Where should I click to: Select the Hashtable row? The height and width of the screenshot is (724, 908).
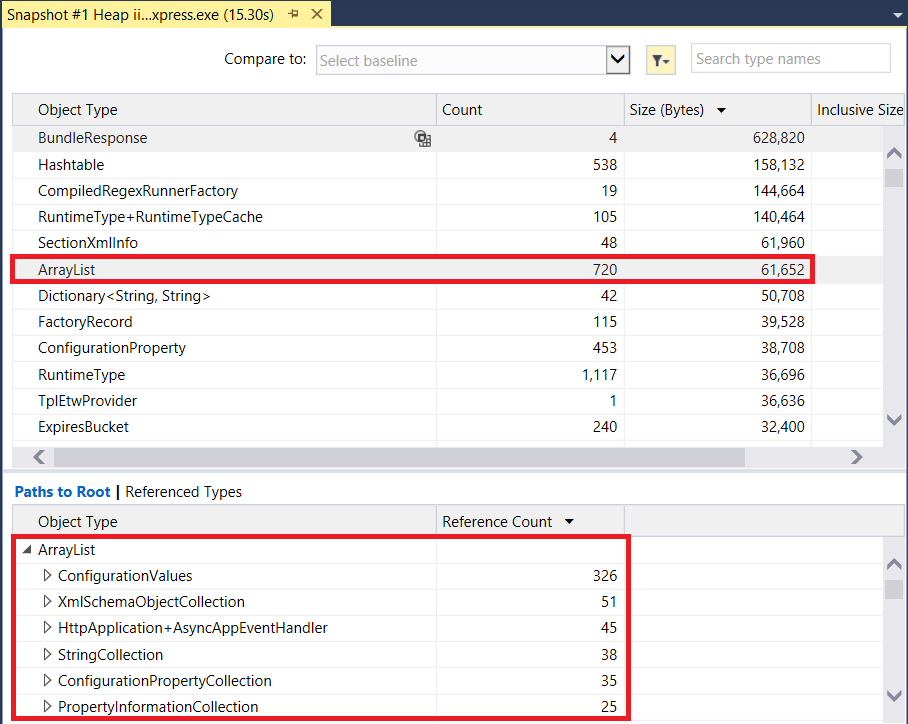(71, 165)
